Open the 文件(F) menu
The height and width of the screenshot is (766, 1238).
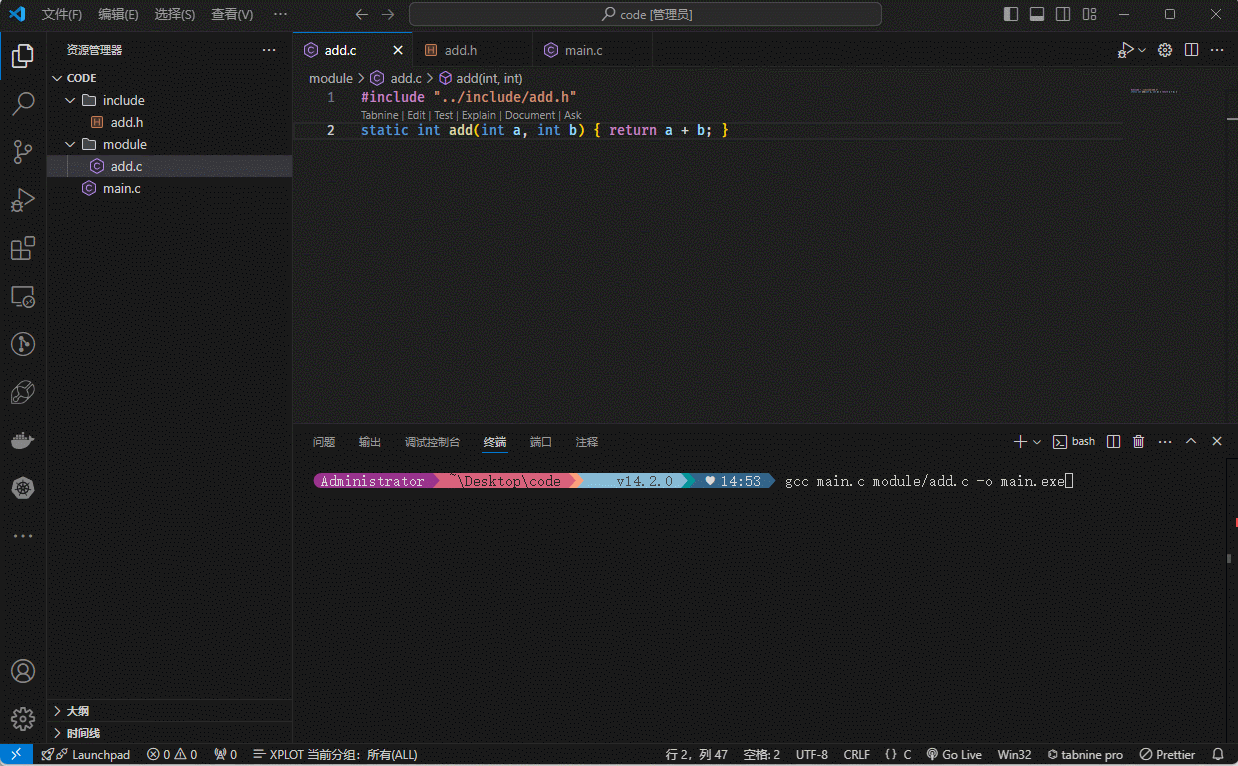click(62, 14)
